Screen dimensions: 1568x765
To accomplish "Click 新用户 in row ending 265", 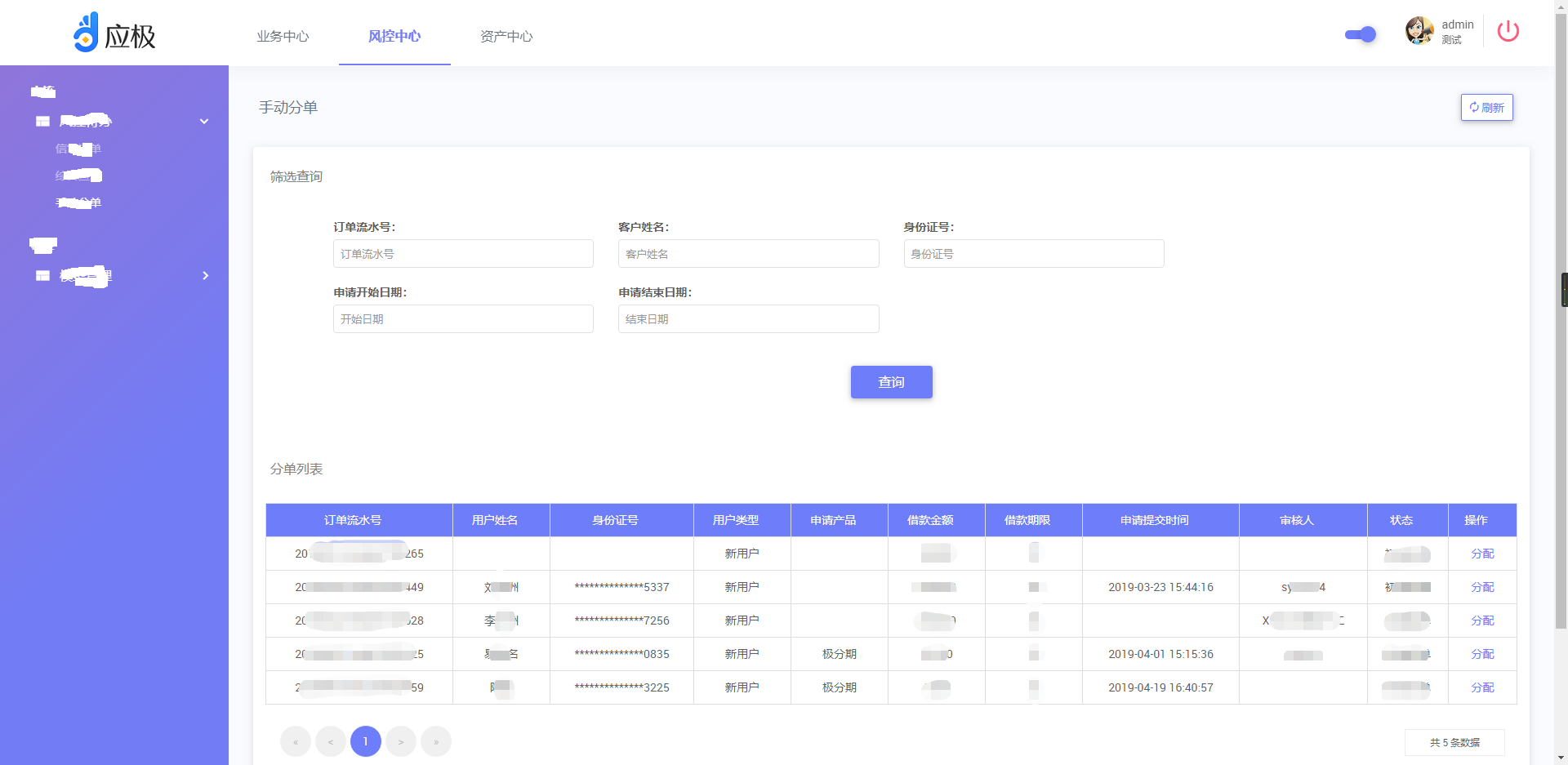I will coord(742,554).
